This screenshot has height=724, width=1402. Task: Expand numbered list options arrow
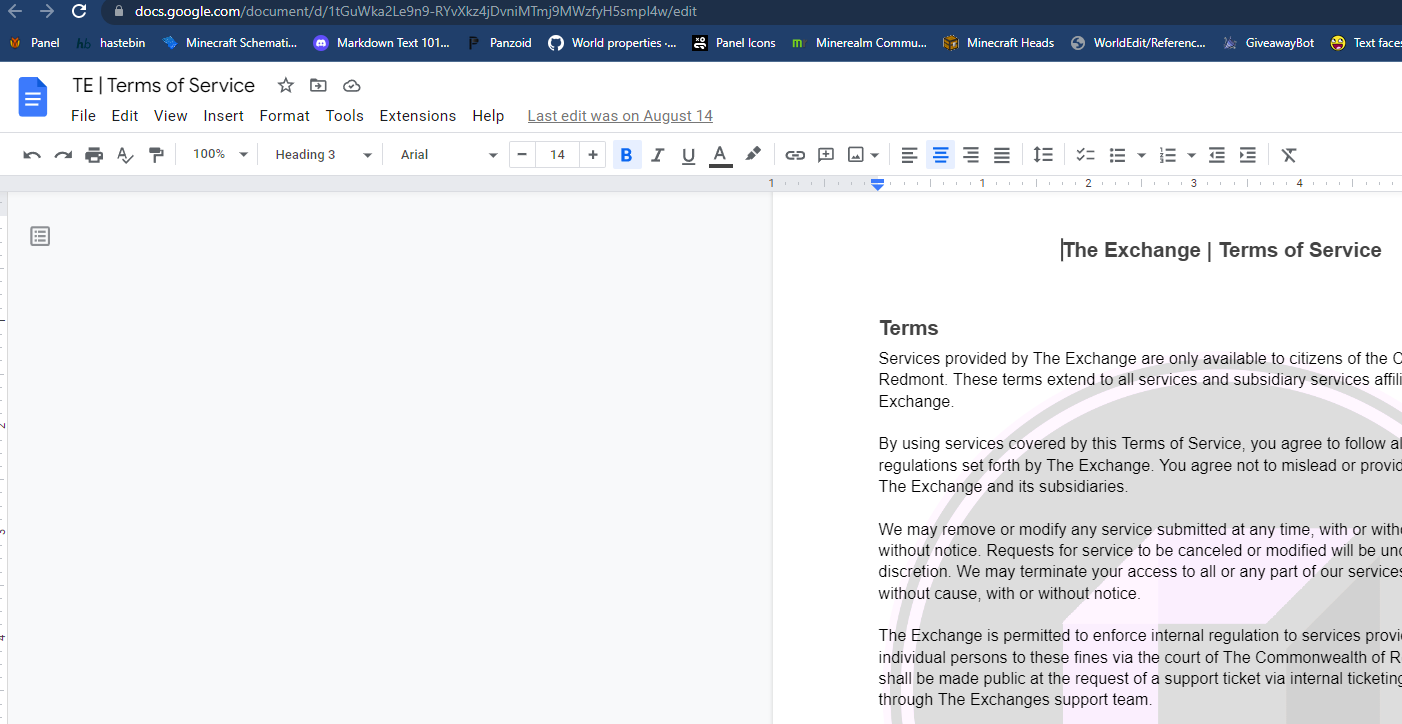(x=1191, y=155)
